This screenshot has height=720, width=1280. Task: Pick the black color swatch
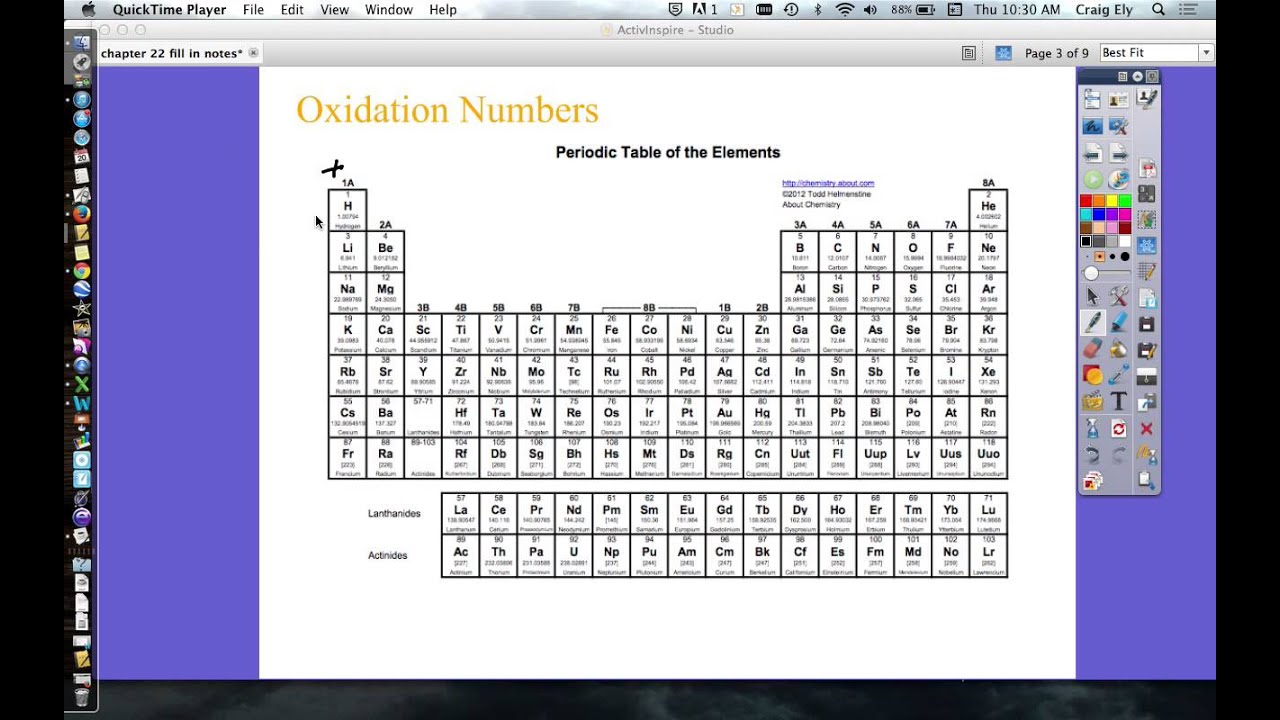point(1086,241)
